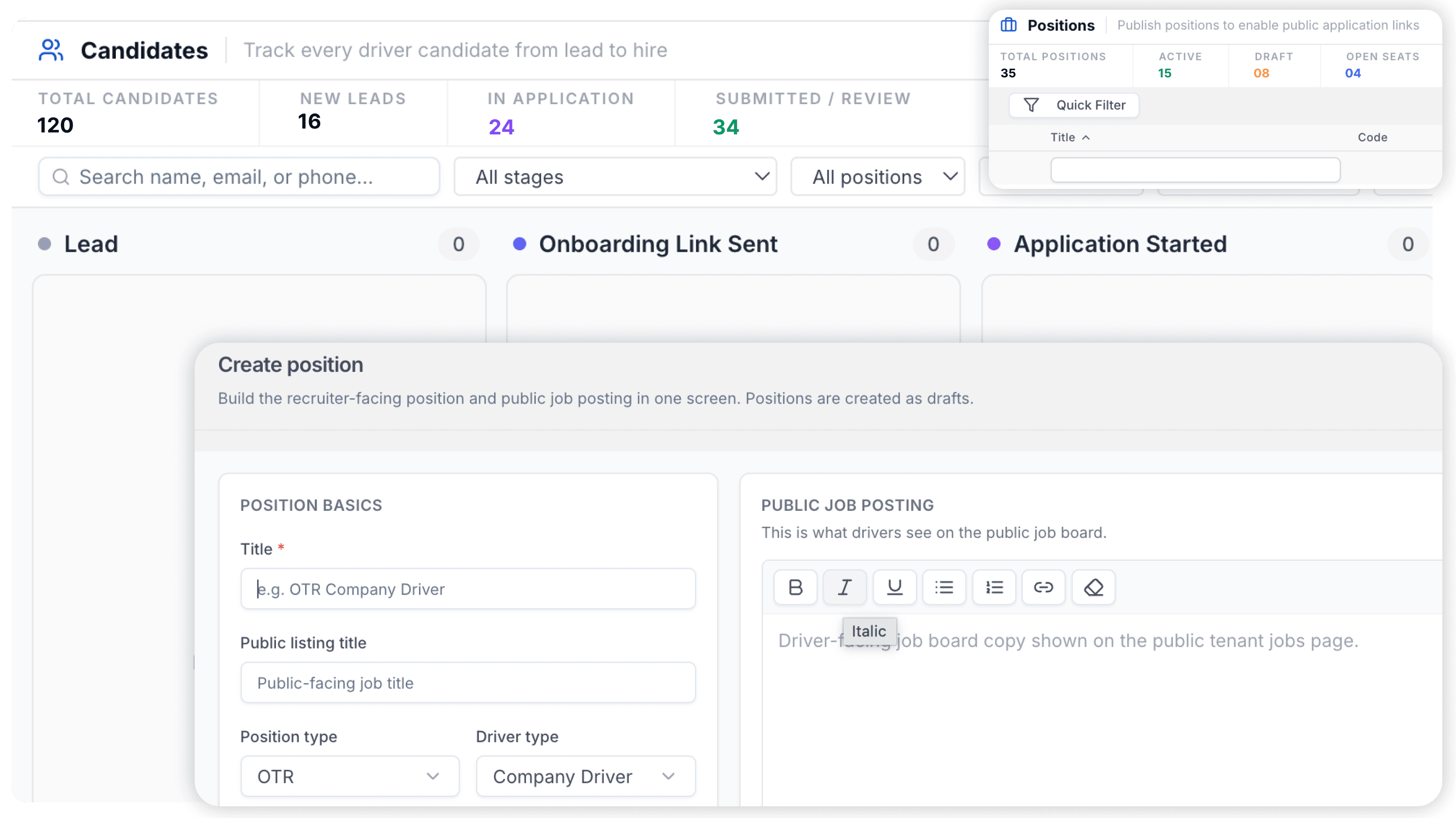1456x818 pixels.
Task: Insert a numbered list in editor
Action: [994, 587]
